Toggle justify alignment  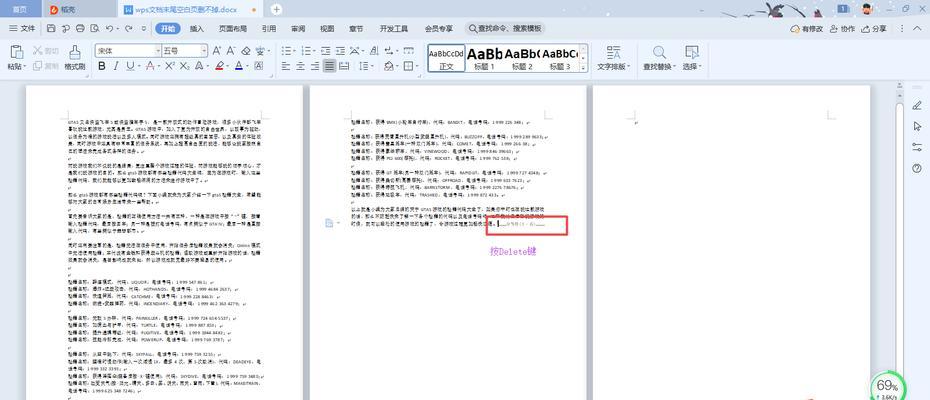[329, 66]
